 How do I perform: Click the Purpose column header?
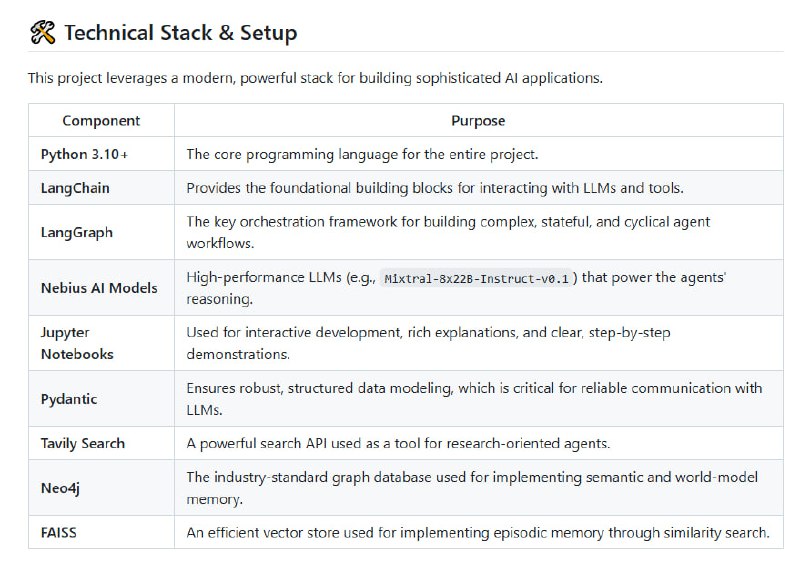tap(478, 121)
